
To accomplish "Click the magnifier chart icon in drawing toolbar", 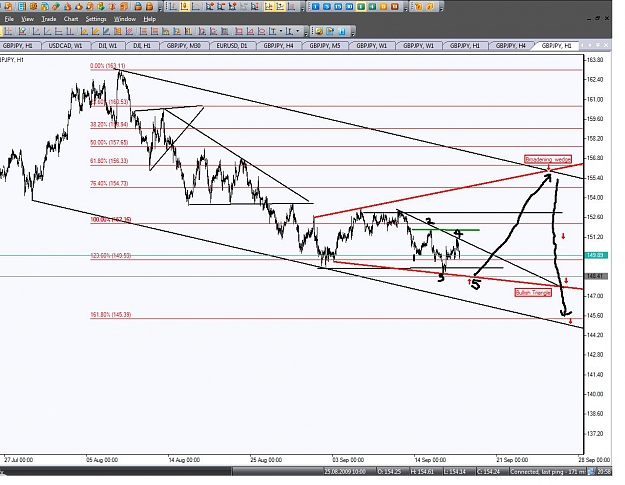I will [x=22, y=31].
